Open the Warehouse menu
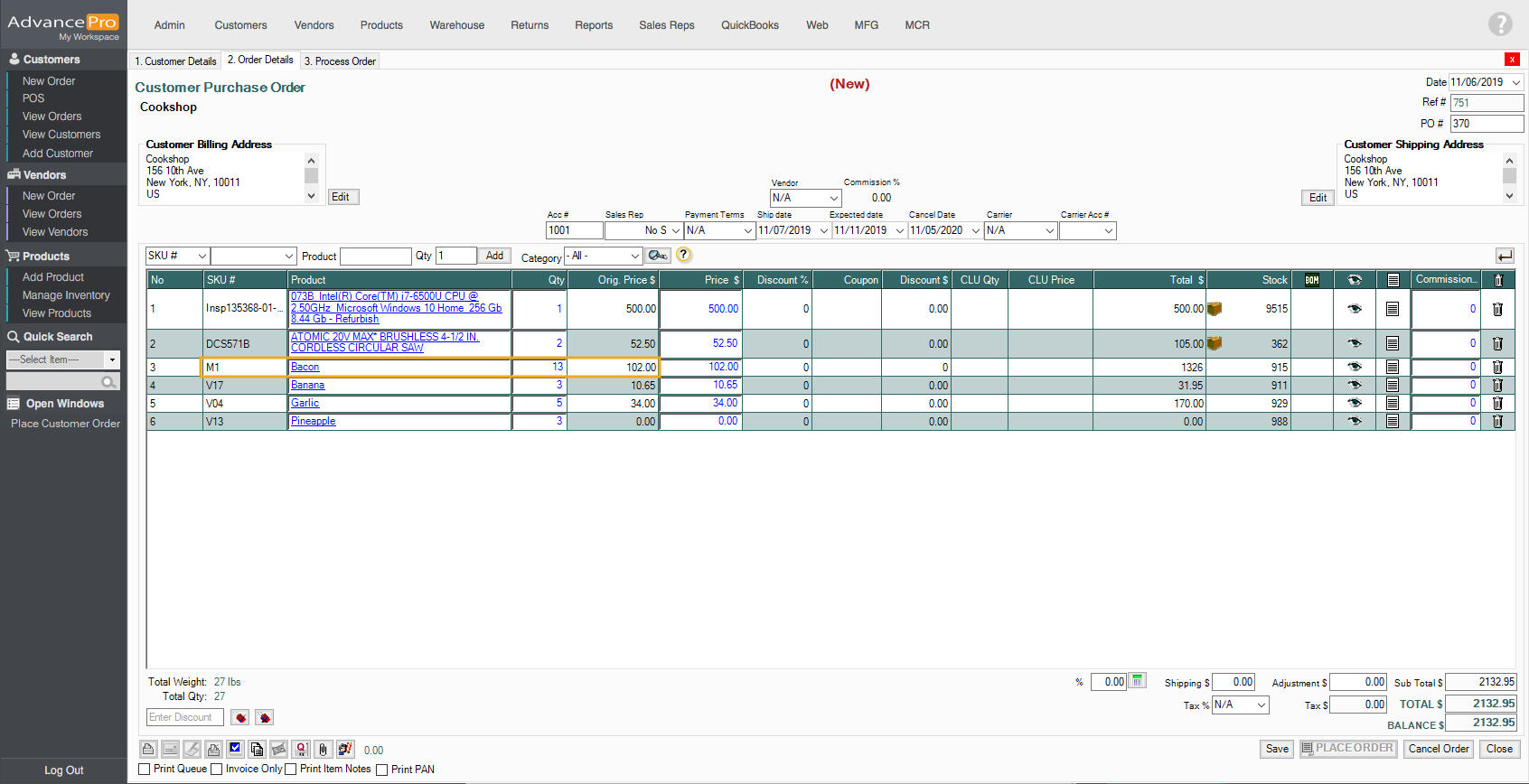This screenshot has height=784, width=1529. (x=456, y=25)
